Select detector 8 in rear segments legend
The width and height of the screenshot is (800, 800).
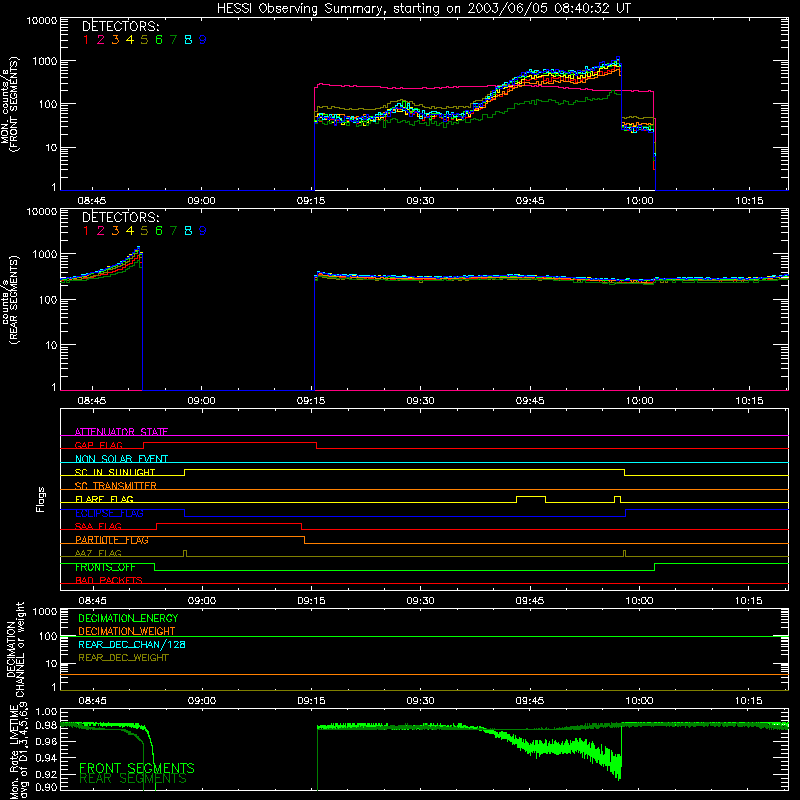(188, 231)
